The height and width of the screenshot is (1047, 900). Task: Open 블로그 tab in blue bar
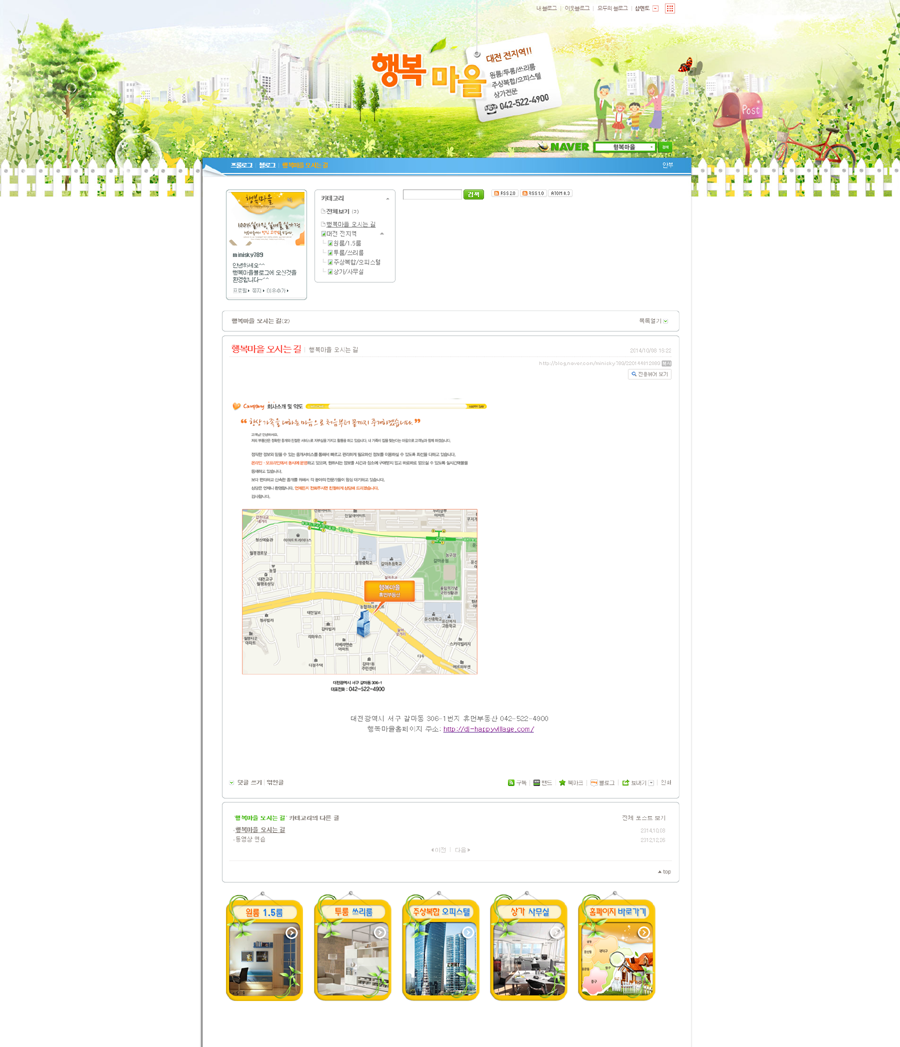pyautogui.click(x=267, y=165)
